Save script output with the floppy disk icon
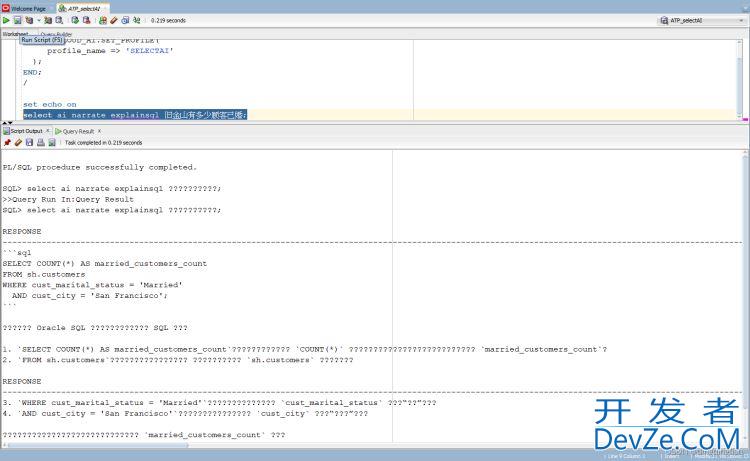This screenshot has height=461, width=750. click(x=29, y=143)
